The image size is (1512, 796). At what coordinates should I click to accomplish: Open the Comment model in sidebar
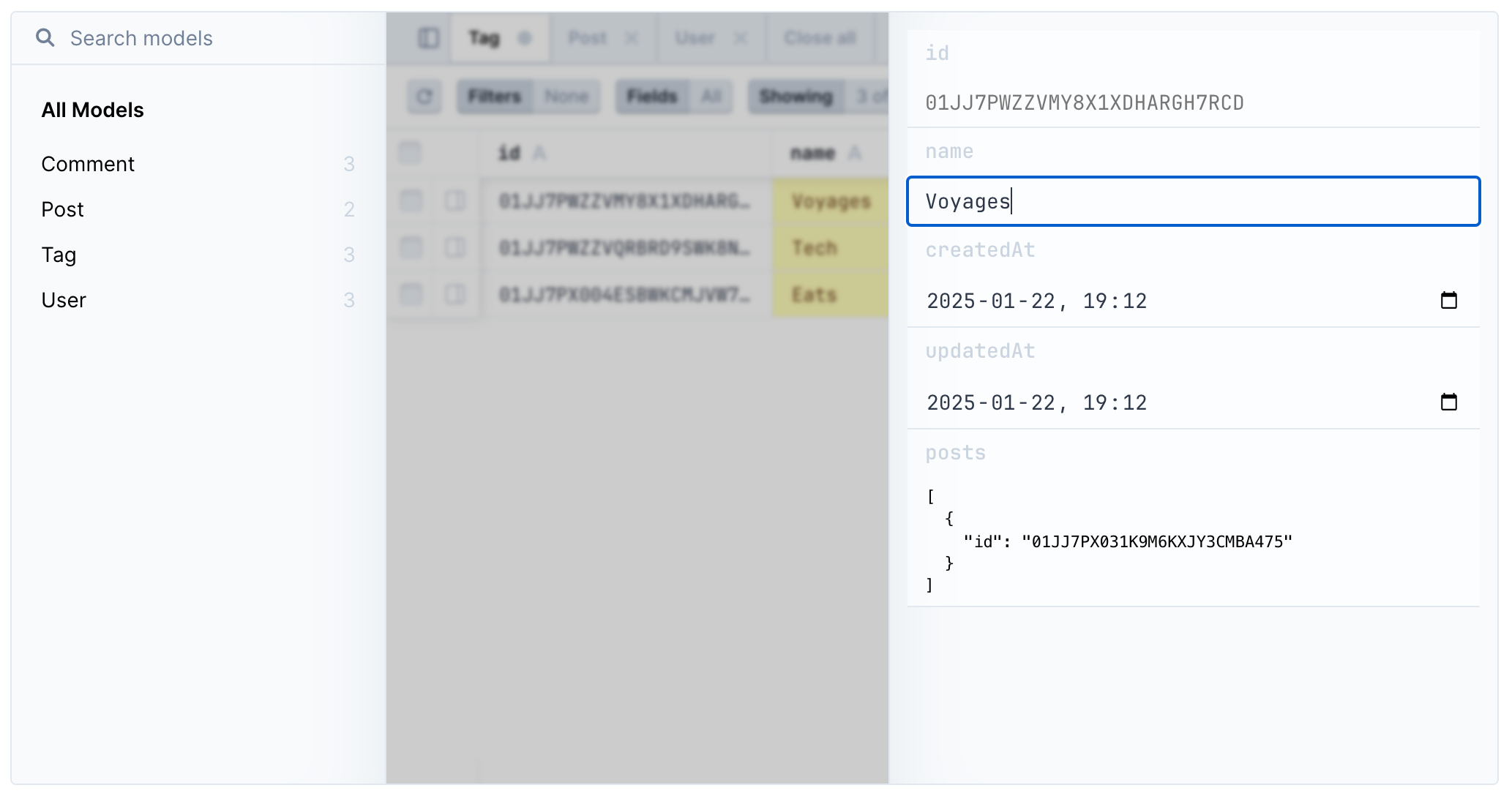(88, 164)
